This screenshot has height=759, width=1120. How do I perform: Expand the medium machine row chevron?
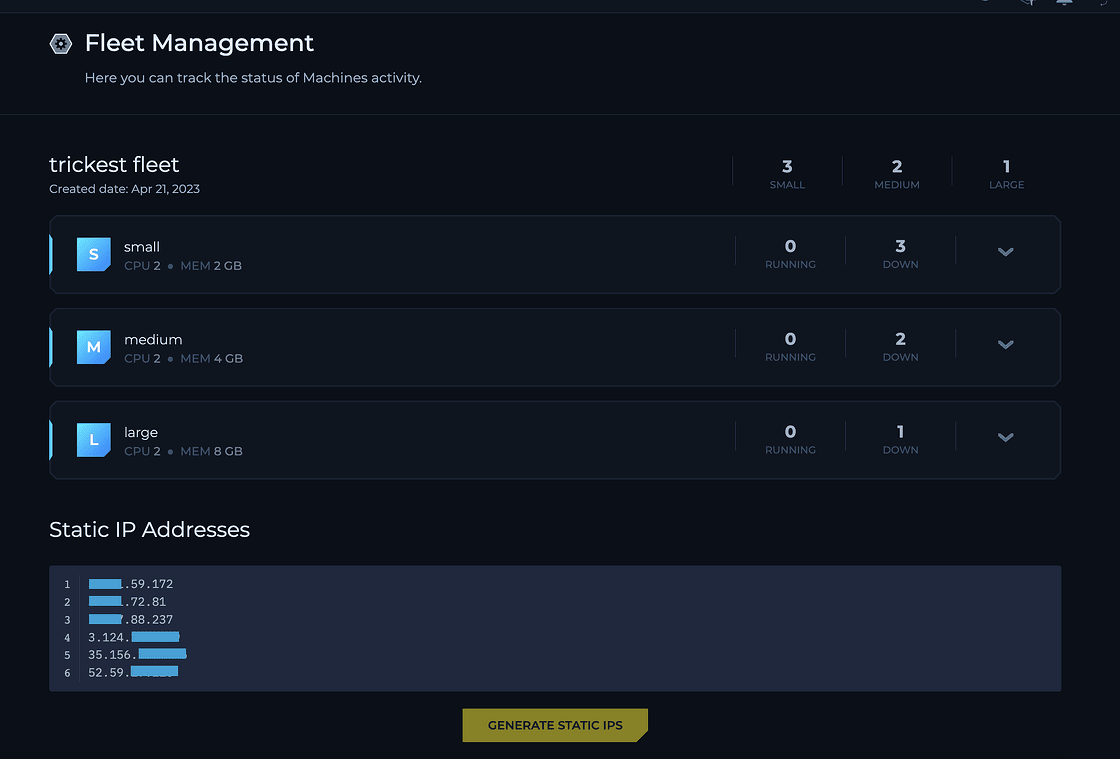click(x=1005, y=345)
